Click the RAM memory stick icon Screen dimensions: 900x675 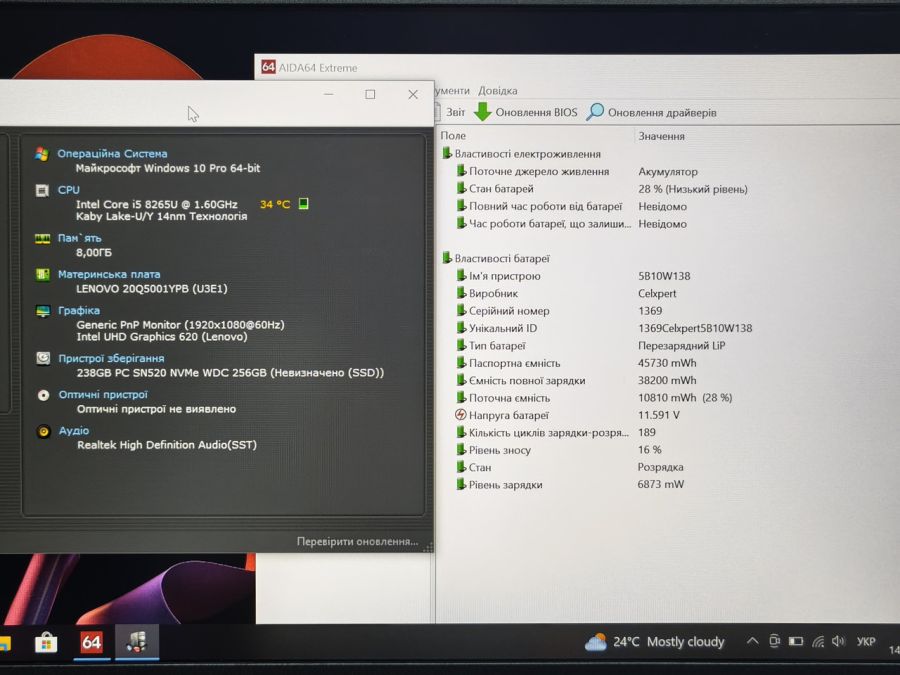pos(42,239)
